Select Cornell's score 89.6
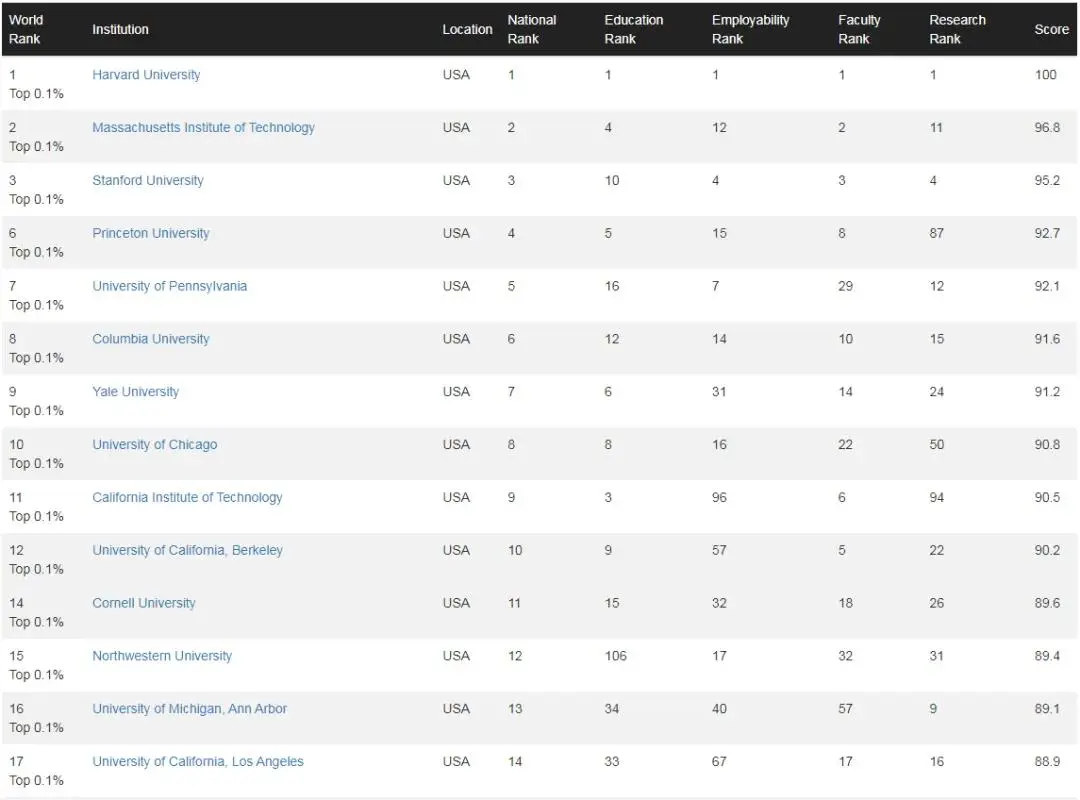1080x800 pixels. 1047,603
